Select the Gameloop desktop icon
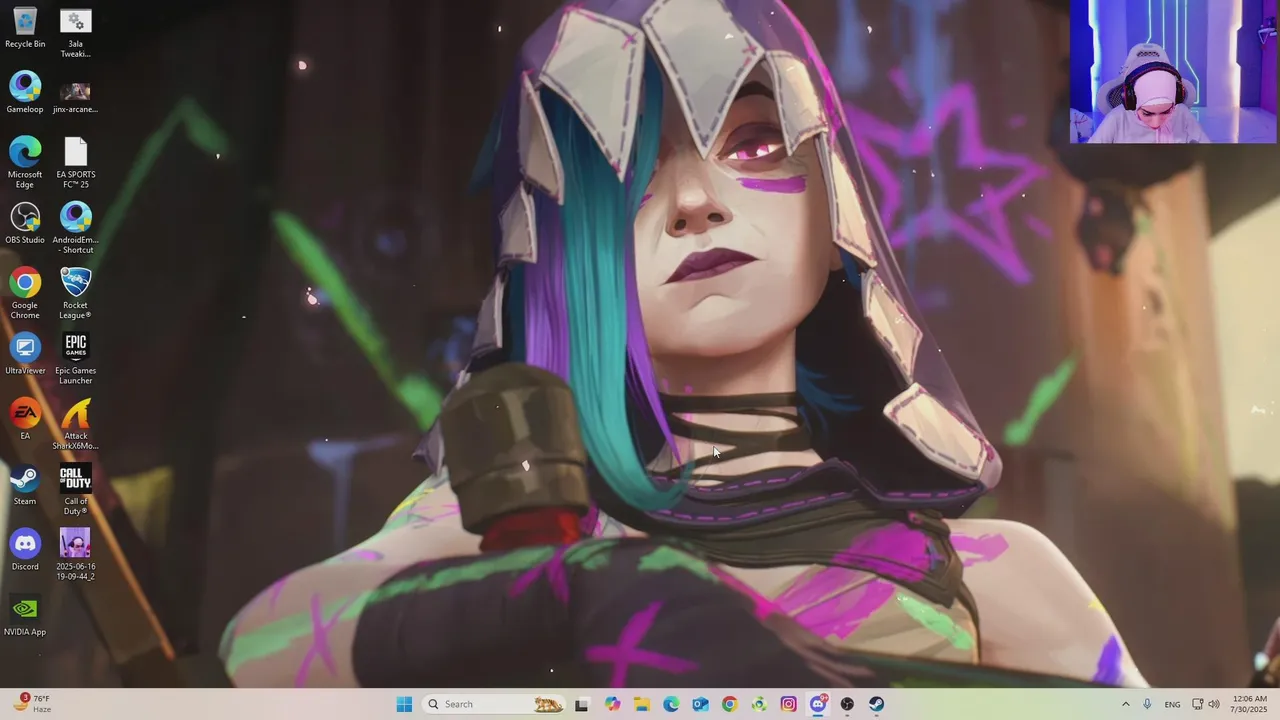1280x720 pixels. 25,93
